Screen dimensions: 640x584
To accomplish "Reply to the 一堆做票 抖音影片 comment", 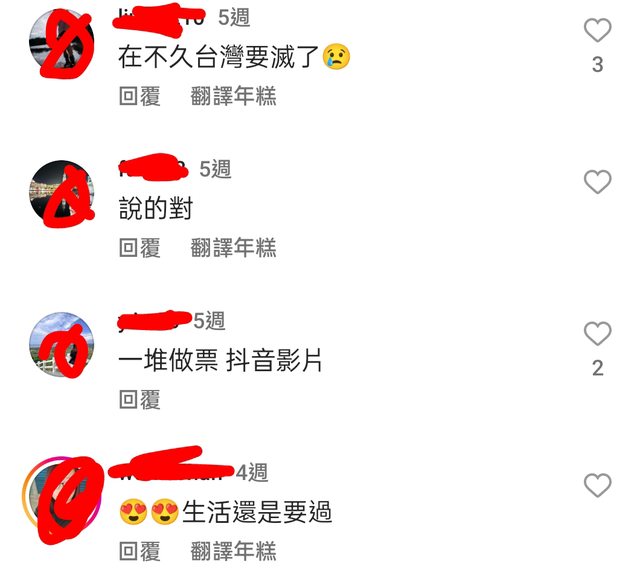I will [140, 400].
